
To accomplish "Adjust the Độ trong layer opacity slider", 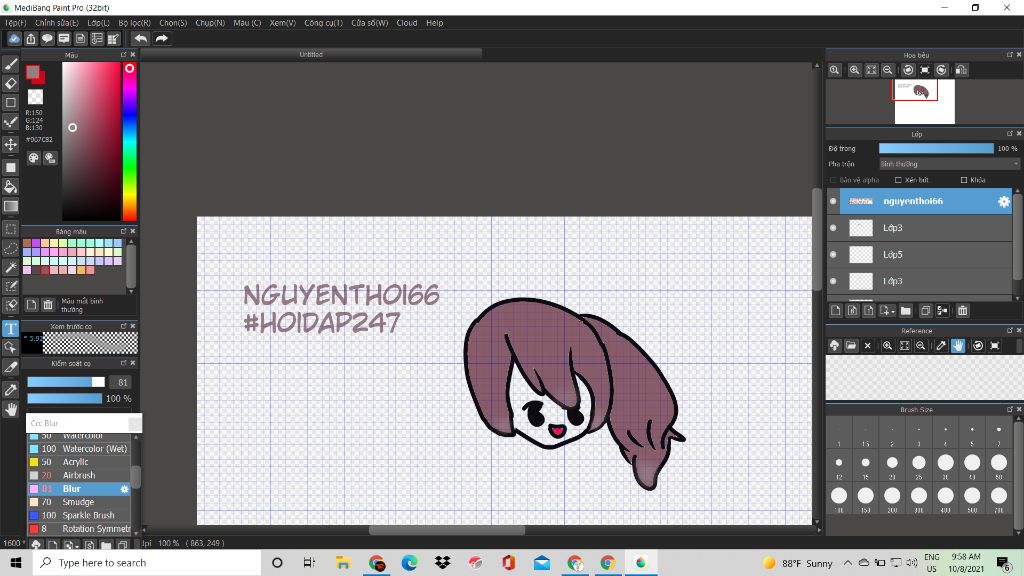I will coord(936,149).
